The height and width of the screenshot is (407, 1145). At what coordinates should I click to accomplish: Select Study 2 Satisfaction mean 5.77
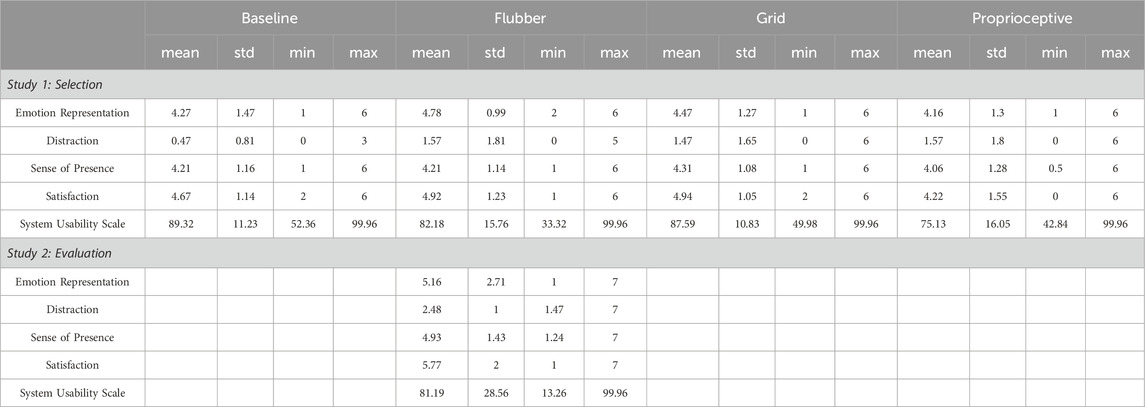(x=431, y=365)
